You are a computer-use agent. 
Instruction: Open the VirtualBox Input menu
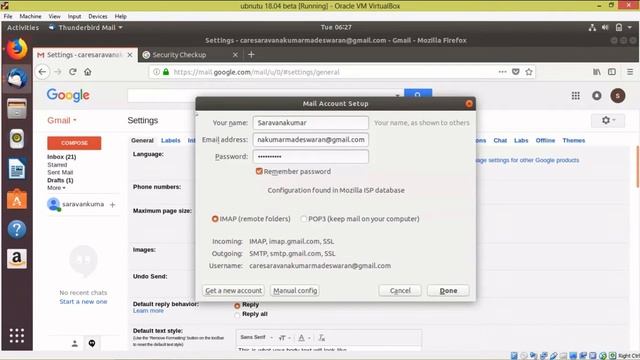(x=74, y=16)
